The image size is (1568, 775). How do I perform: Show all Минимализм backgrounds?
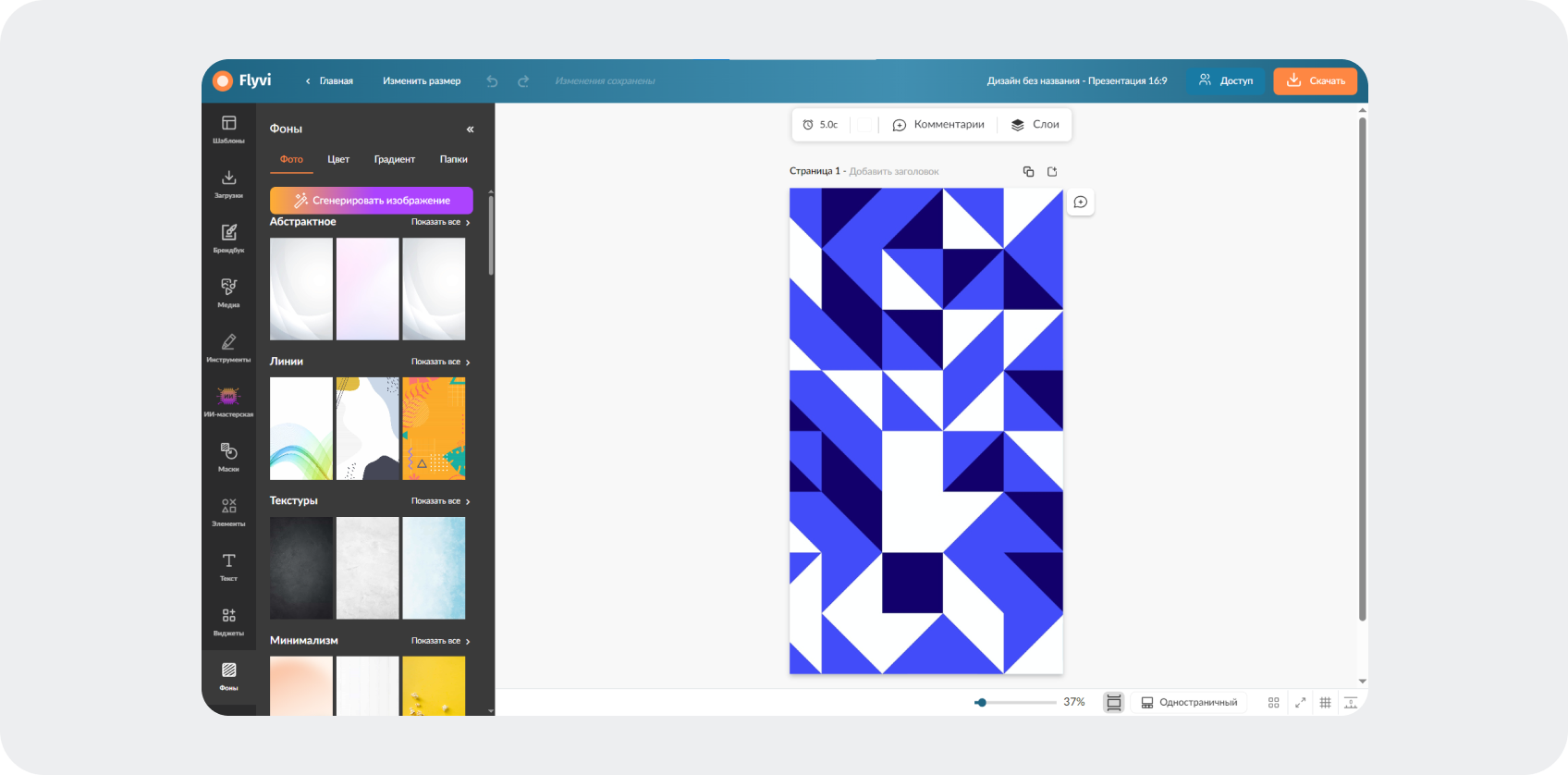441,641
